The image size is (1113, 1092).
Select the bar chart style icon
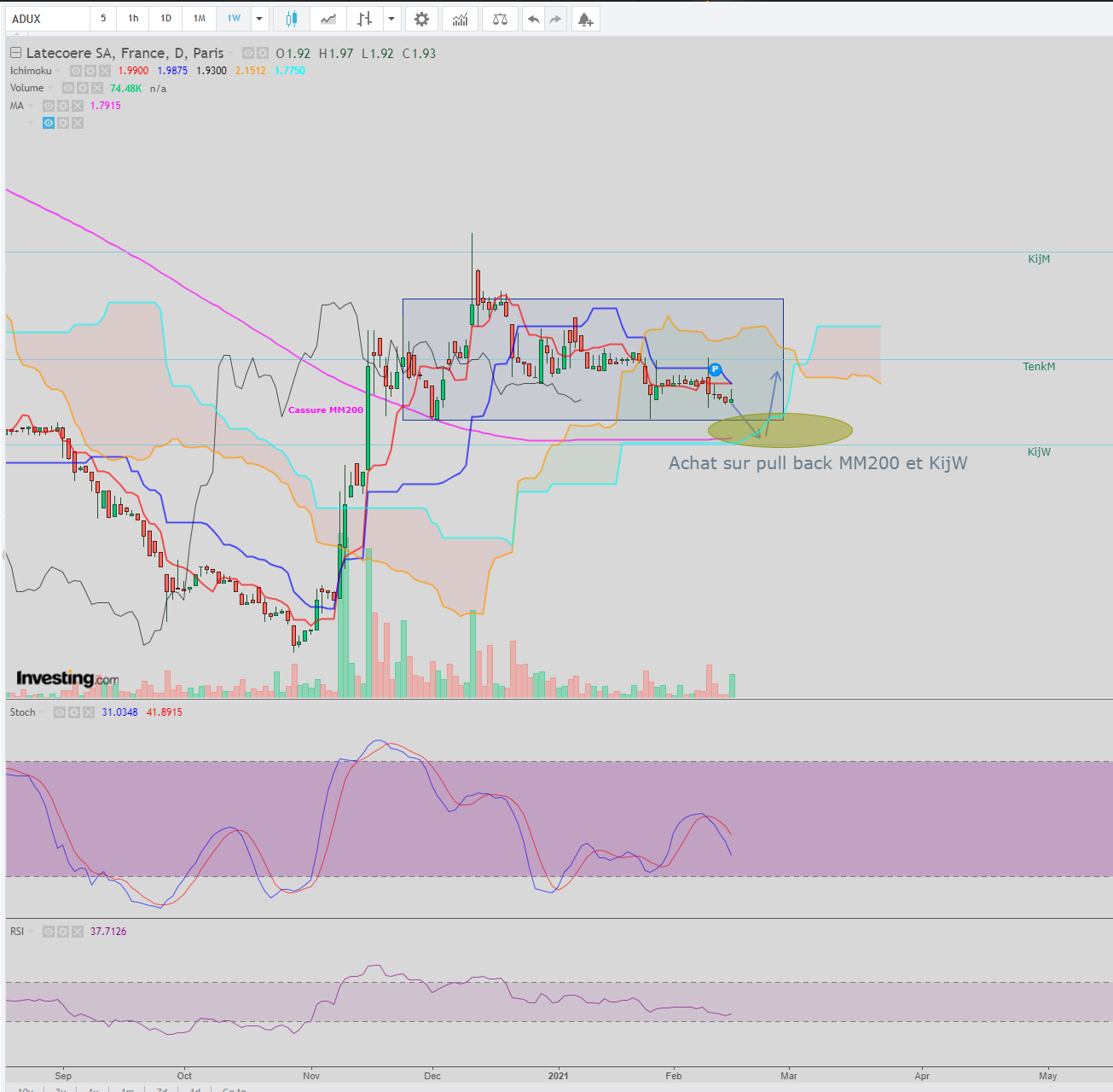click(365, 19)
